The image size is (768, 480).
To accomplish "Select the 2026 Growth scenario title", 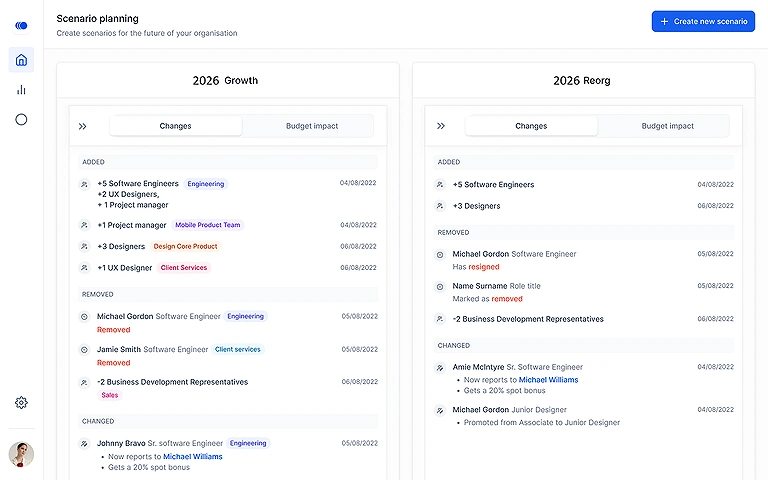I will point(225,80).
